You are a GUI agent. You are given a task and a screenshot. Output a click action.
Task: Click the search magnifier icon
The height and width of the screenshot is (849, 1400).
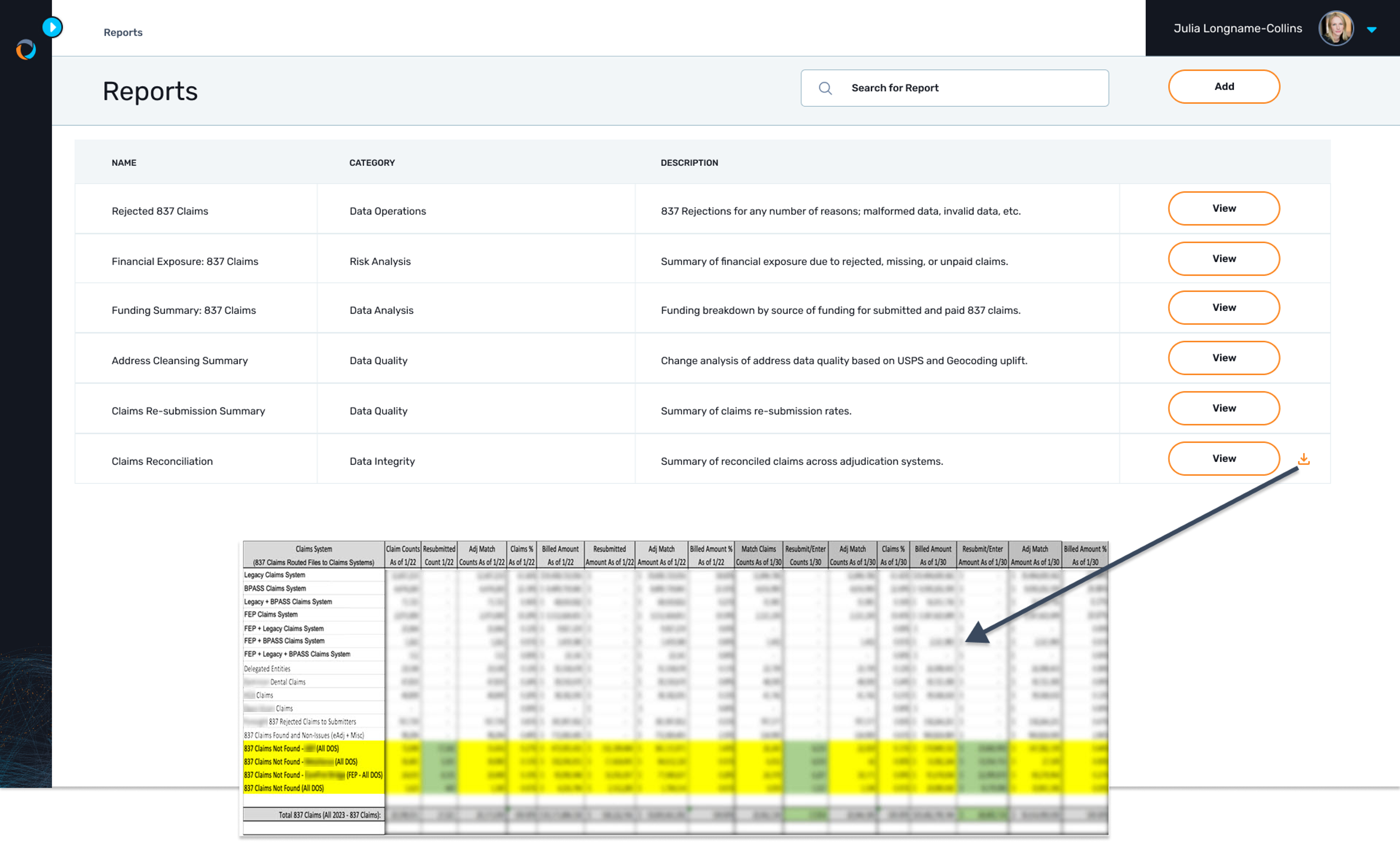pos(825,88)
